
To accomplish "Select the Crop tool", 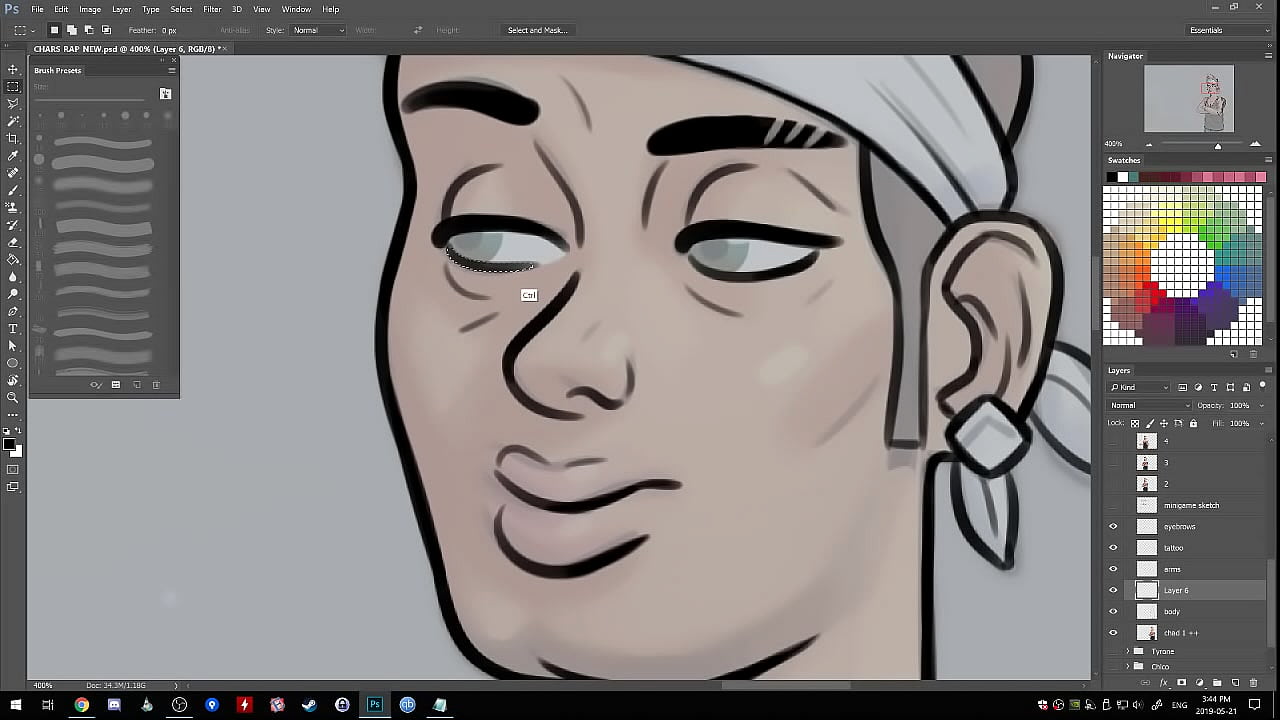I will tap(13, 138).
